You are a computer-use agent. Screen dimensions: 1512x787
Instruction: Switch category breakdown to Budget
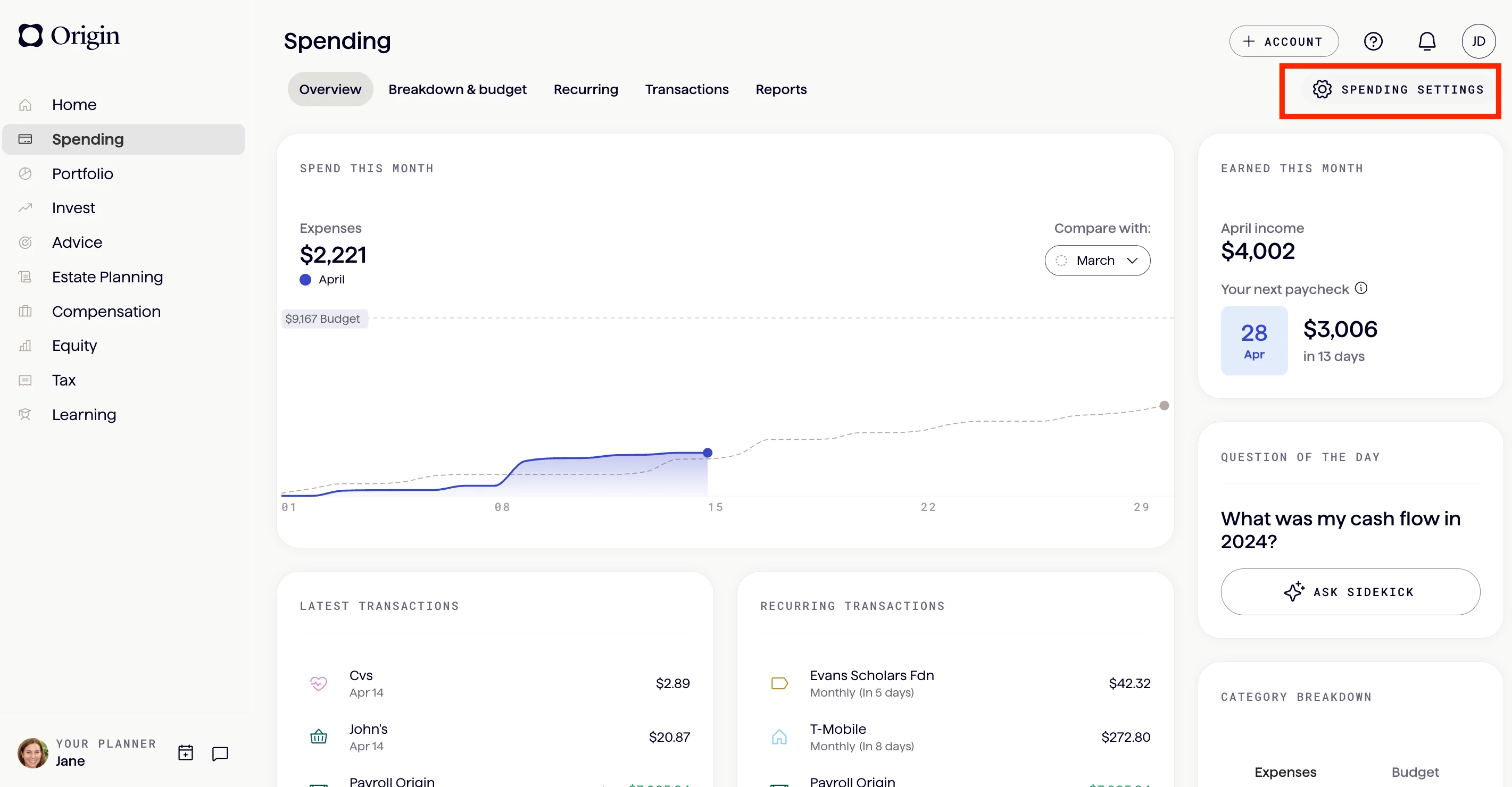point(1415,772)
